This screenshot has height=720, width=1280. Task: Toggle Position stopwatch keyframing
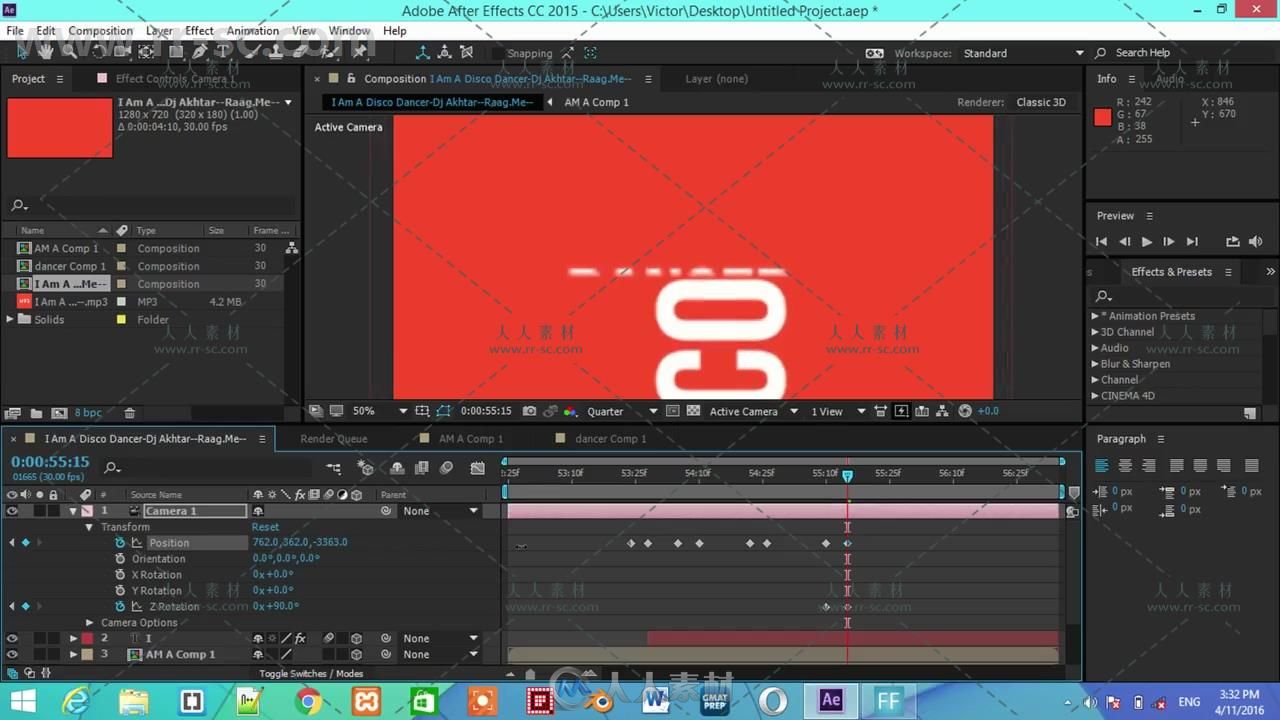click(x=120, y=543)
